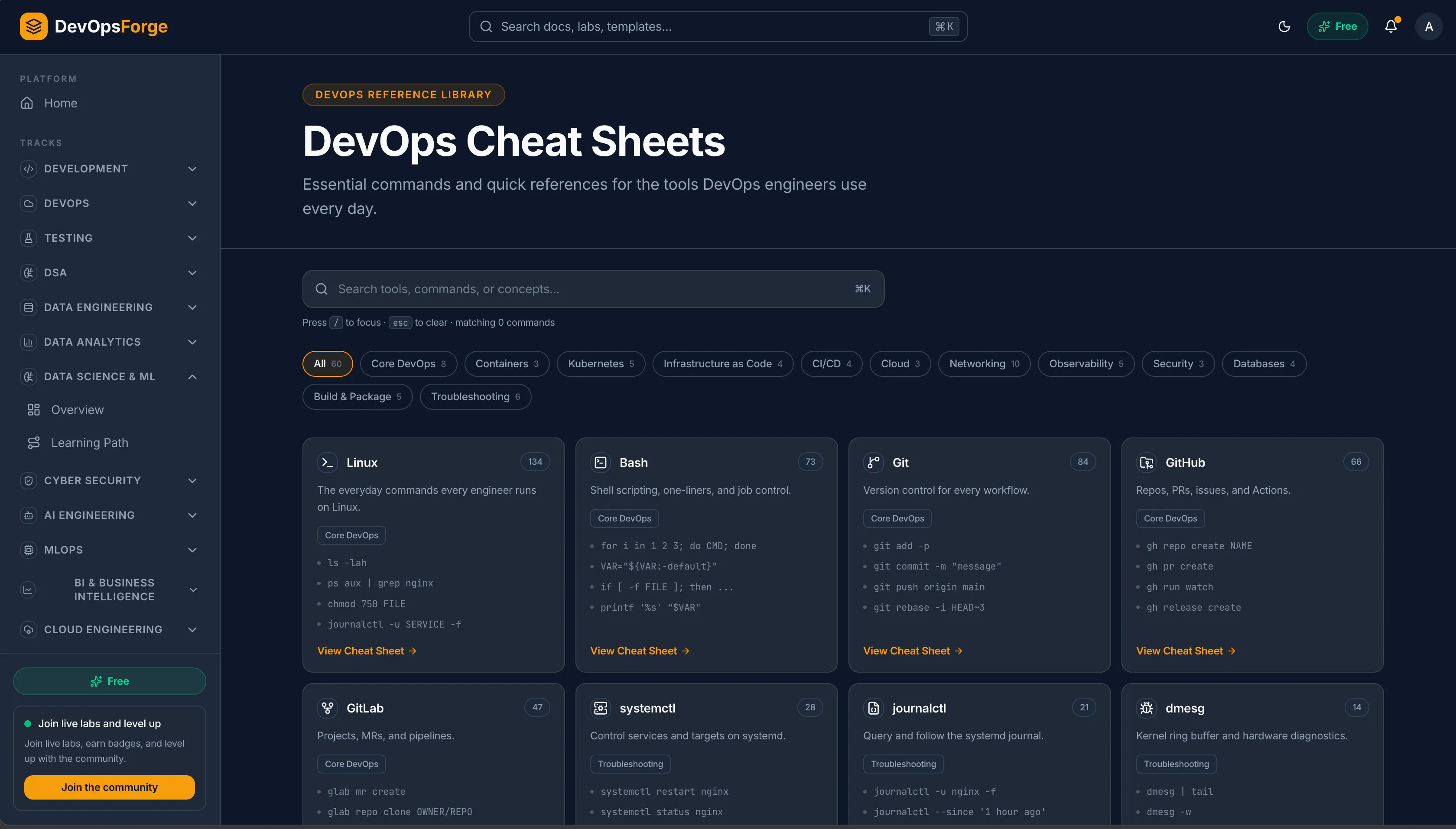Click the Free plan button in header

[x=1337, y=26]
